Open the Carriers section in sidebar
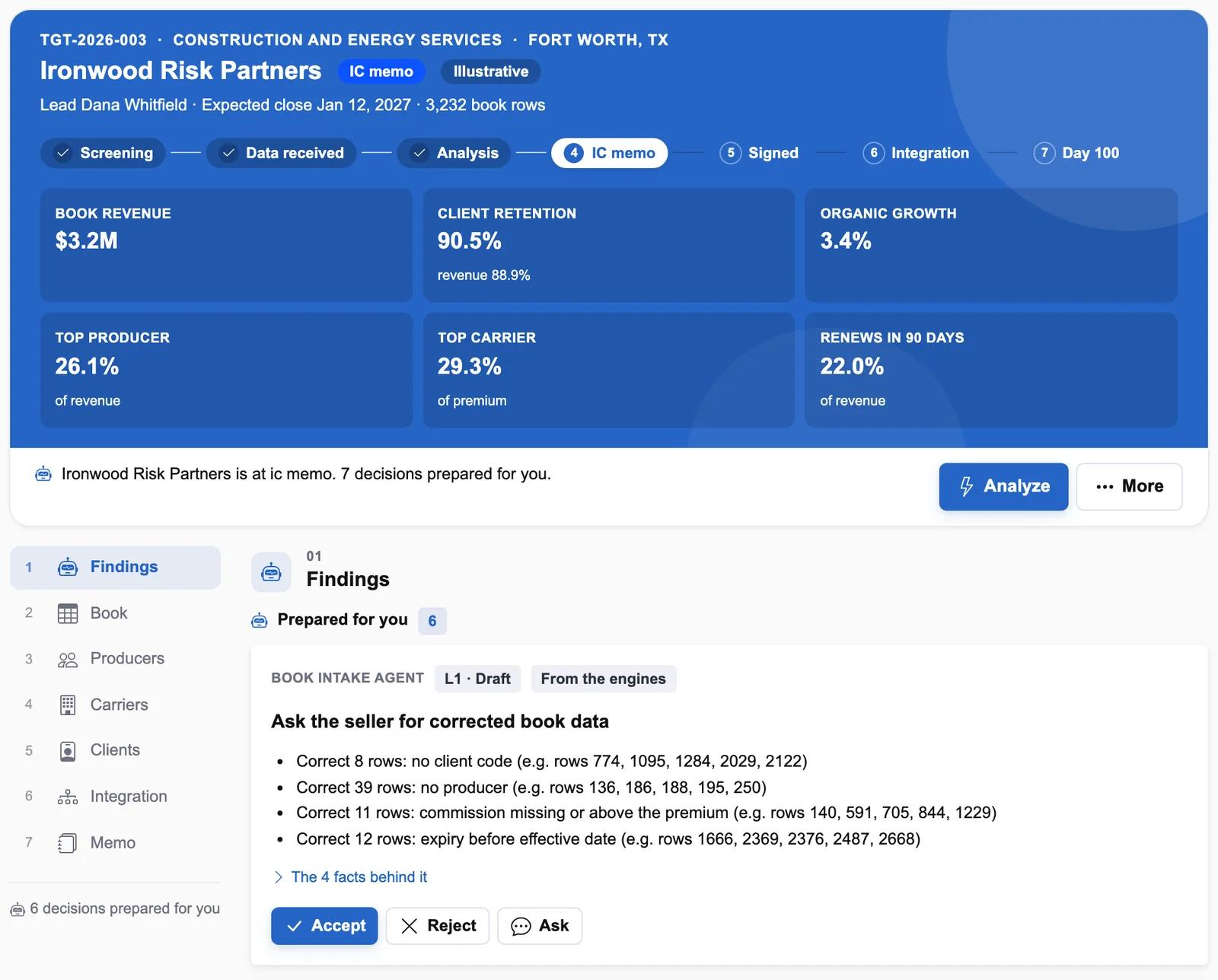The height and width of the screenshot is (980, 1218). [x=115, y=705]
